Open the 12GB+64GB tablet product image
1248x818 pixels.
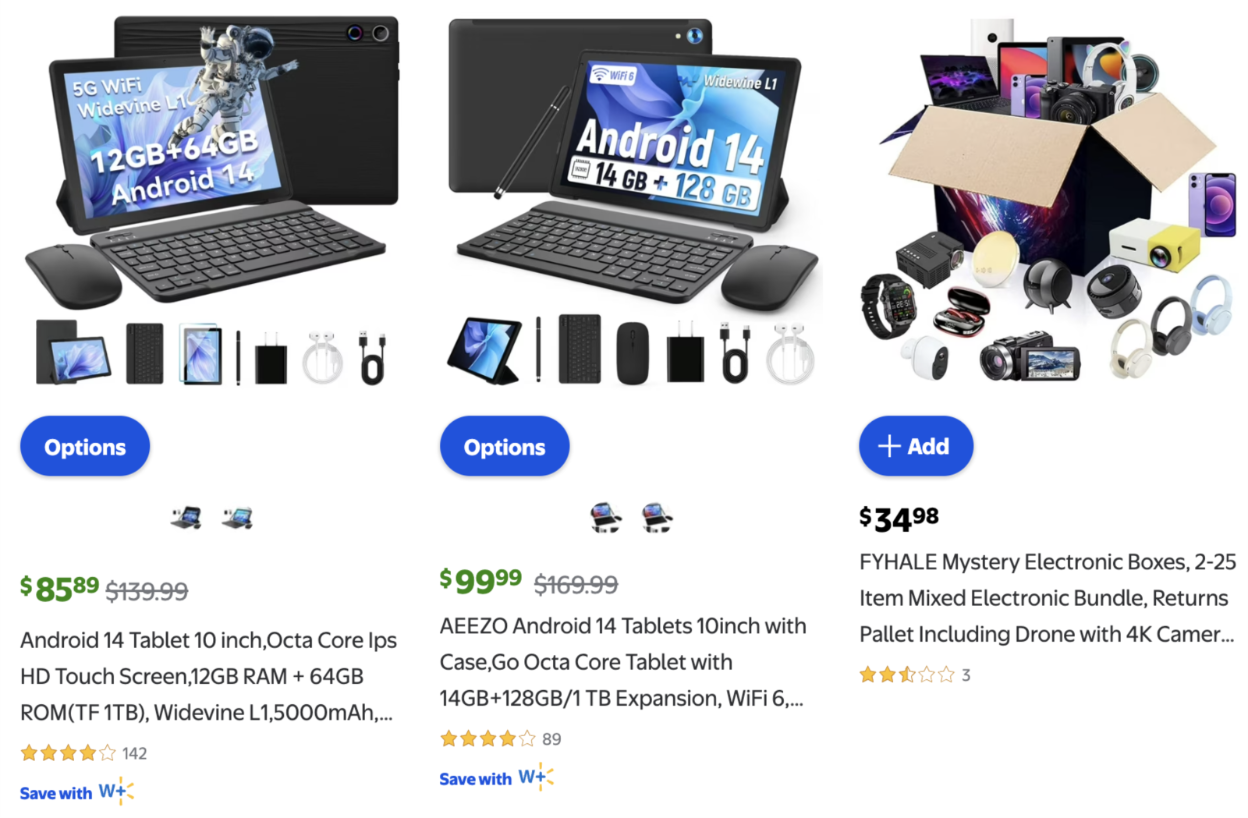(x=209, y=201)
